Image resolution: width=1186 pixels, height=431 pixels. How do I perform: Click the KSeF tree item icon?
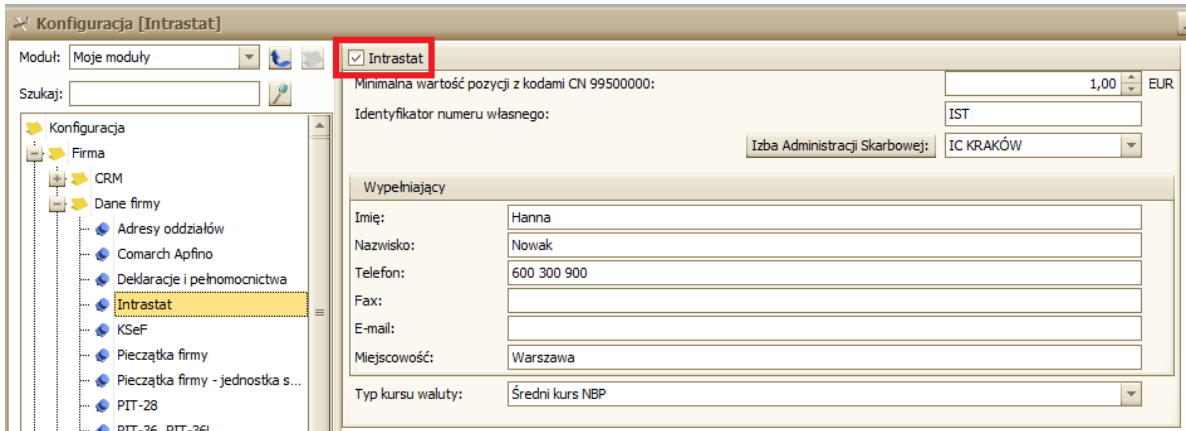pos(103,328)
